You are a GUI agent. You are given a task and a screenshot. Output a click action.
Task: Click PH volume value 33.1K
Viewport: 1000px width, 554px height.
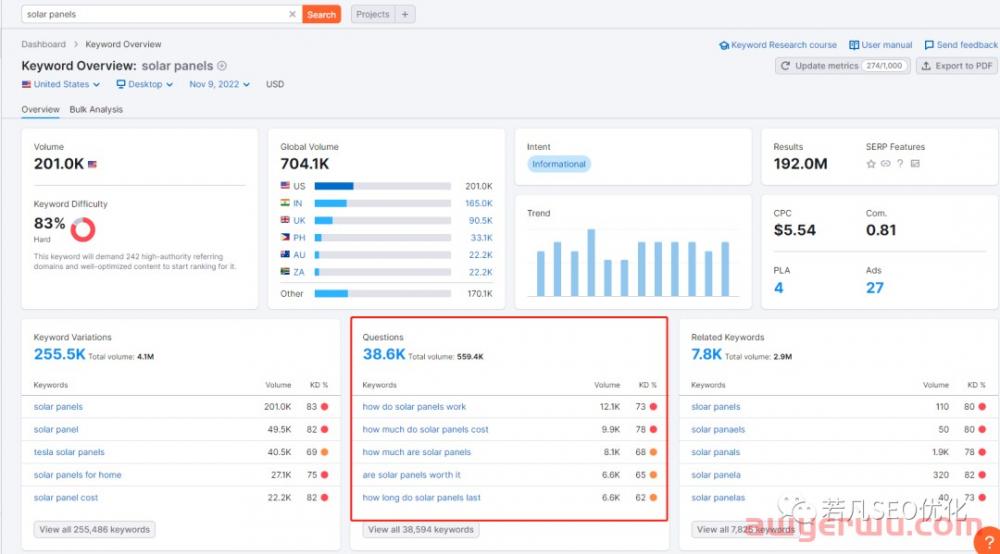click(482, 238)
